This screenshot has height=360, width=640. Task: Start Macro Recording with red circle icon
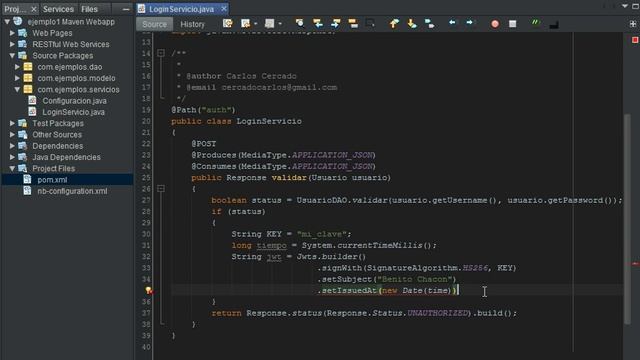click(x=495, y=24)
